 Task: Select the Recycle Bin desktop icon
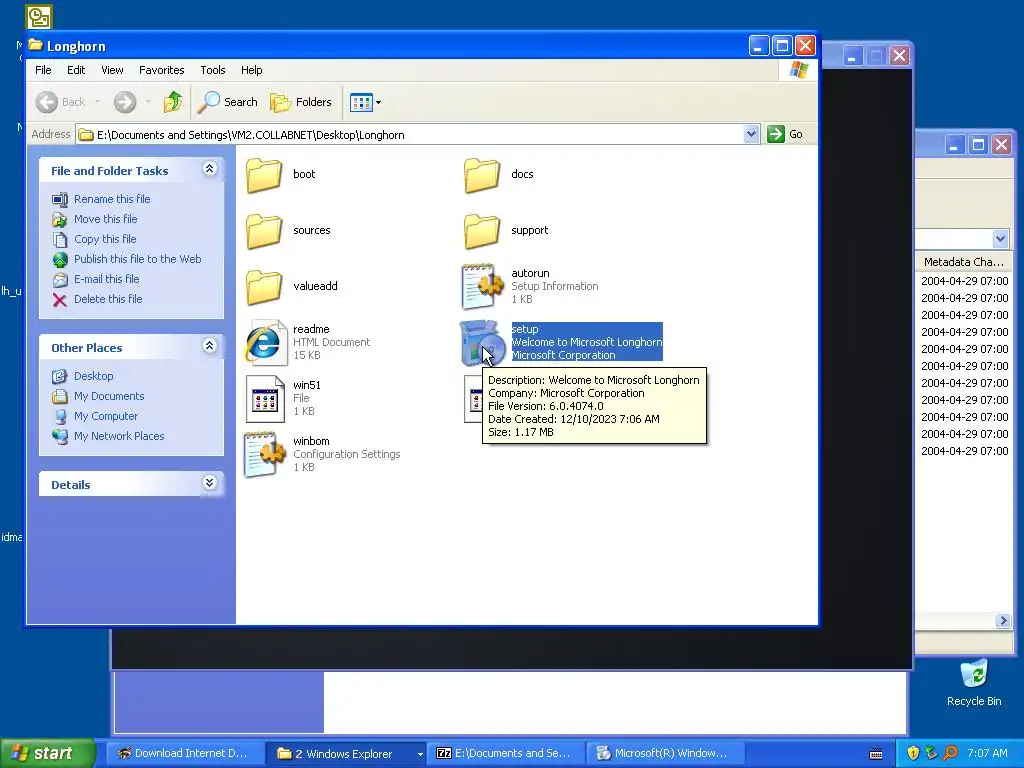click(974, 683)
